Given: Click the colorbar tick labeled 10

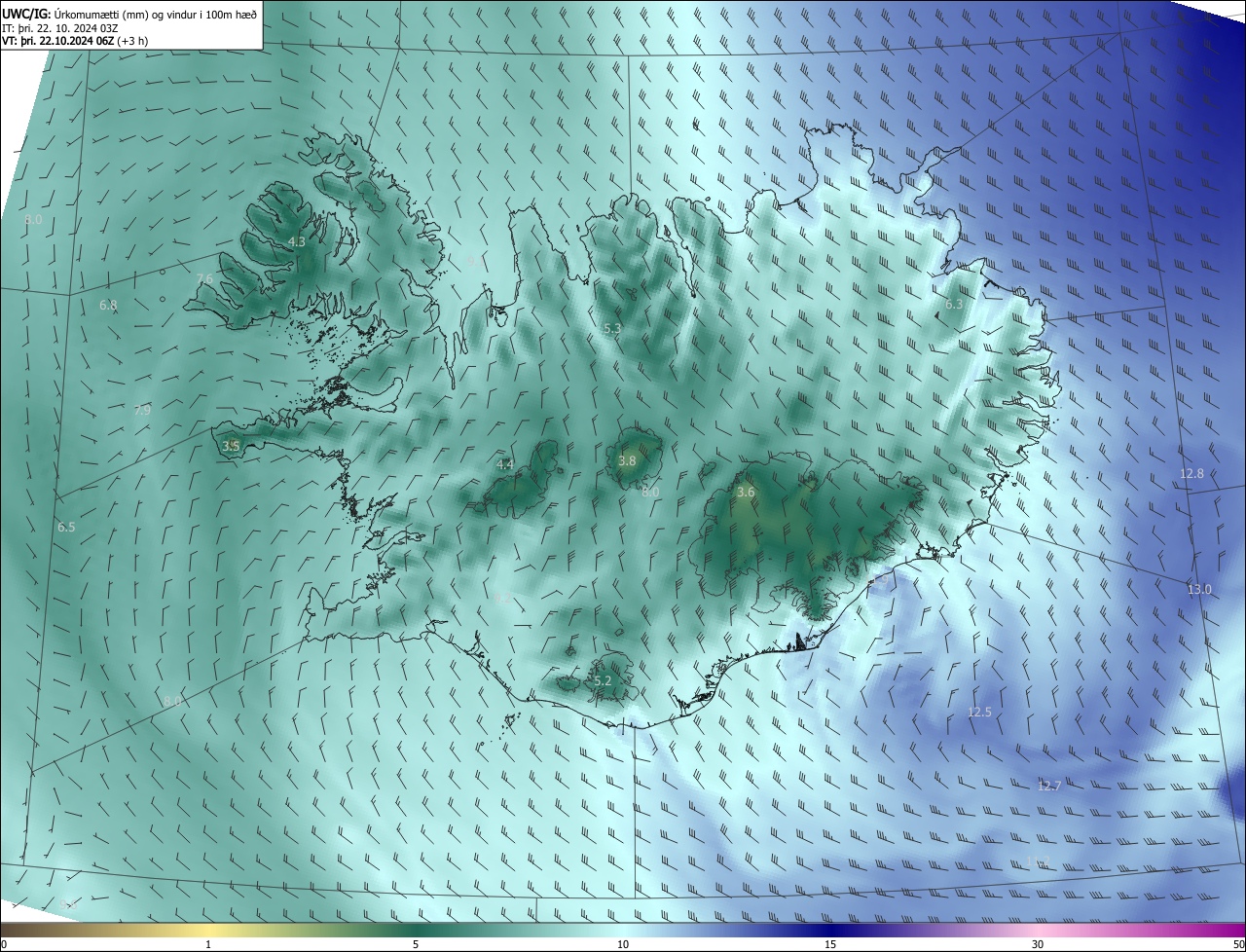Looking at the screenshot, I should [623, 944].
